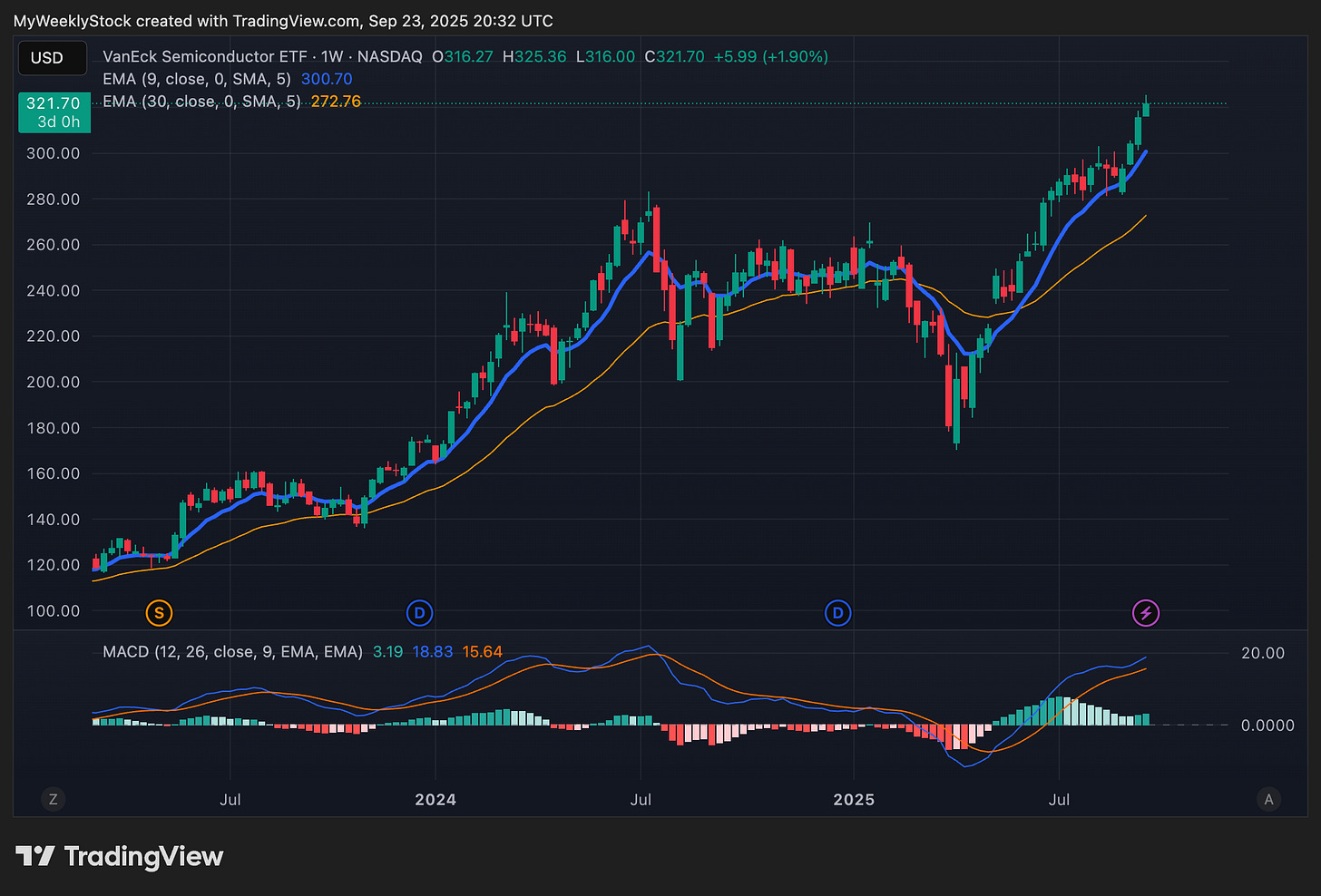Click the TradingView logo
The height and width of the screenshot is (896, 1321).
coord(120,856)
